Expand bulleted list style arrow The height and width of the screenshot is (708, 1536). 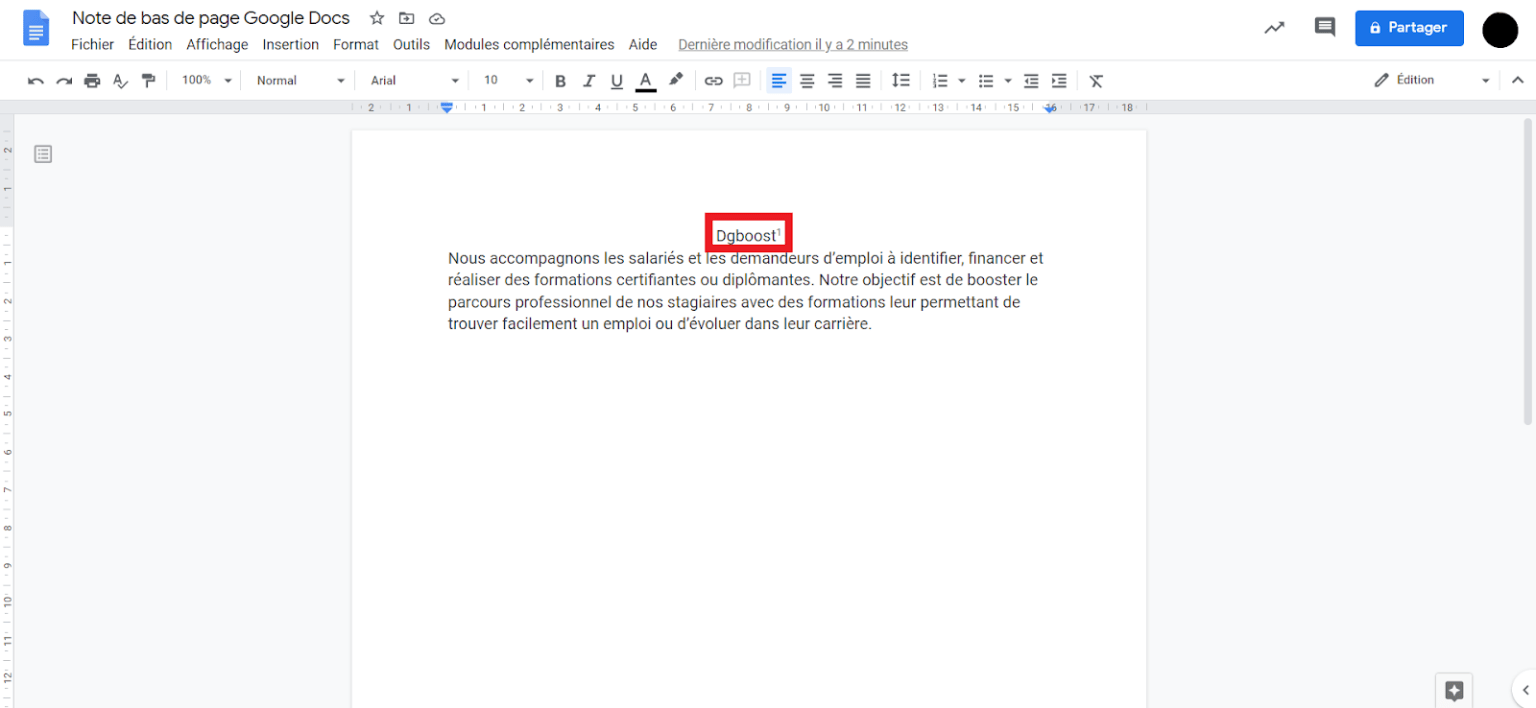[x=1008, y=81]
